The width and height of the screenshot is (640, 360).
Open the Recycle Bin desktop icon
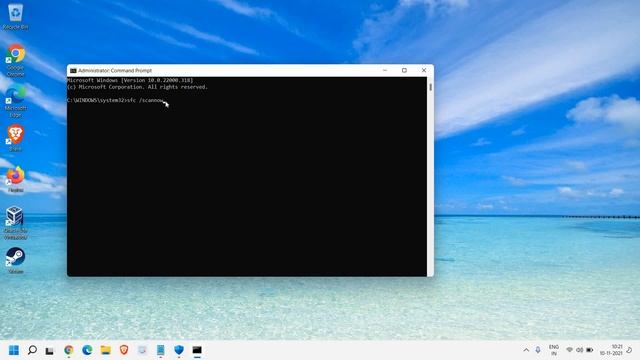(16, 16)
